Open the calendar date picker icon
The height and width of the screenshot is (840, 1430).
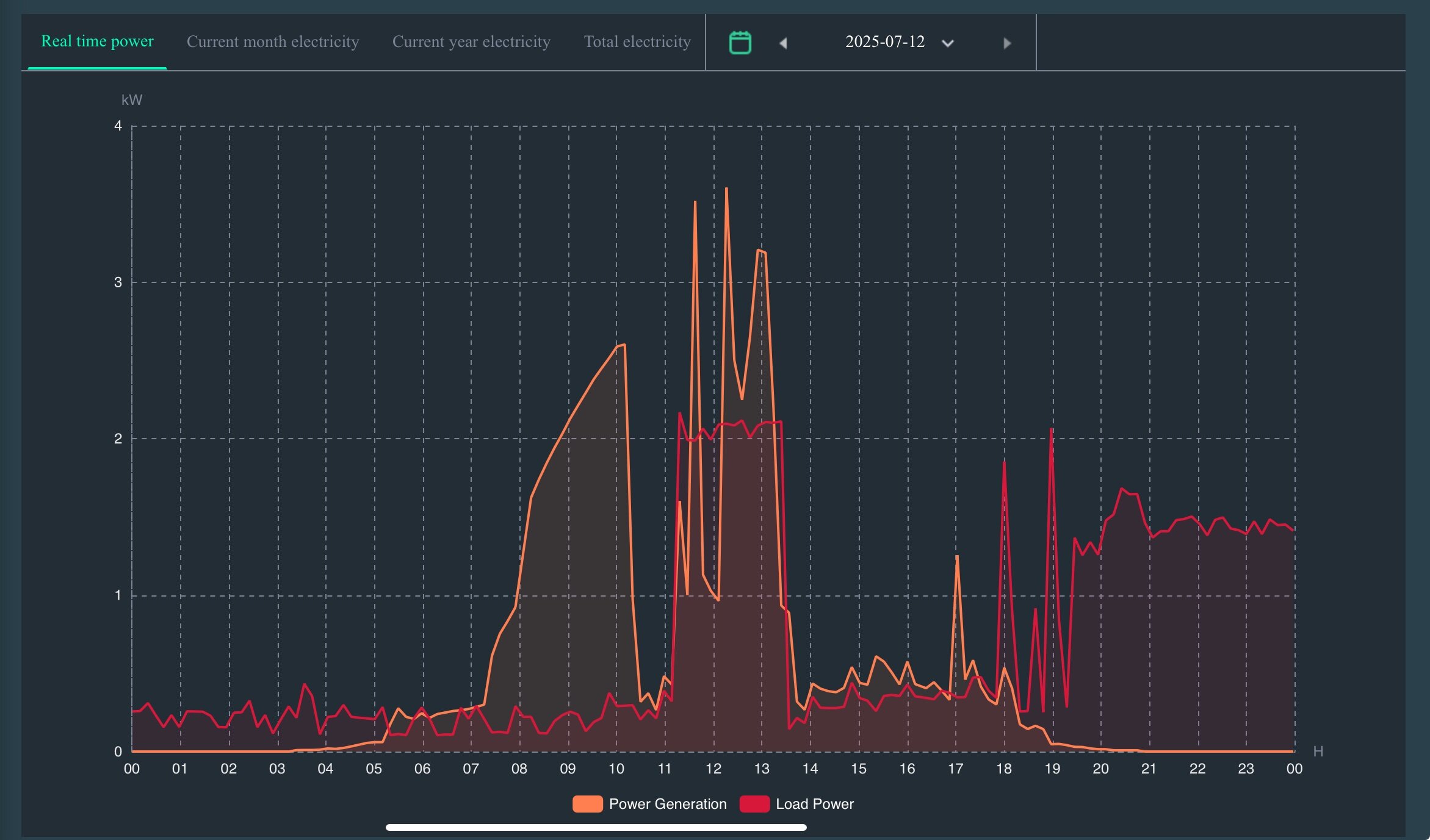(740, 43)
